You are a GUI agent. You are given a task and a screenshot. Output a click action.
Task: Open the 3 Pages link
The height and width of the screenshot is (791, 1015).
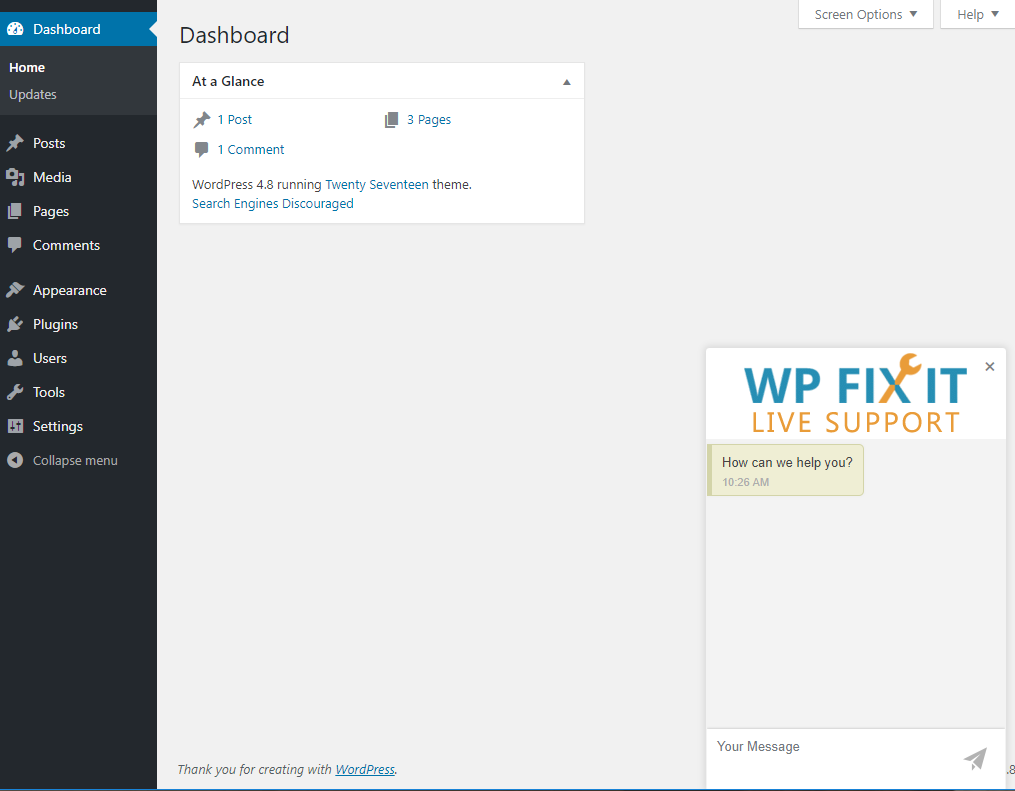[x=429, y=120]
